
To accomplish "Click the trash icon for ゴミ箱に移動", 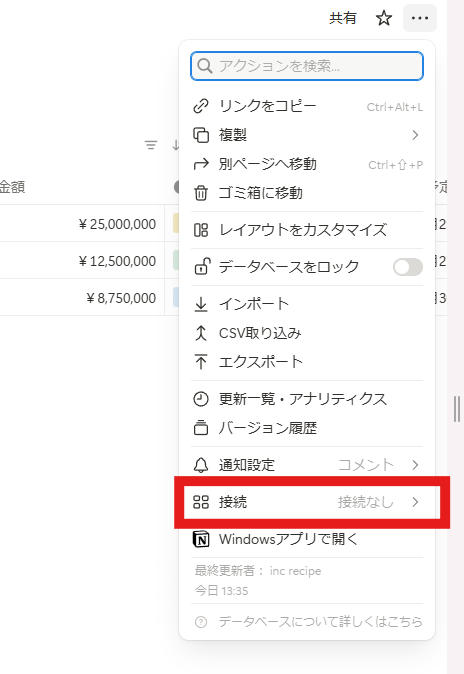I will click(x=201, y=193).
